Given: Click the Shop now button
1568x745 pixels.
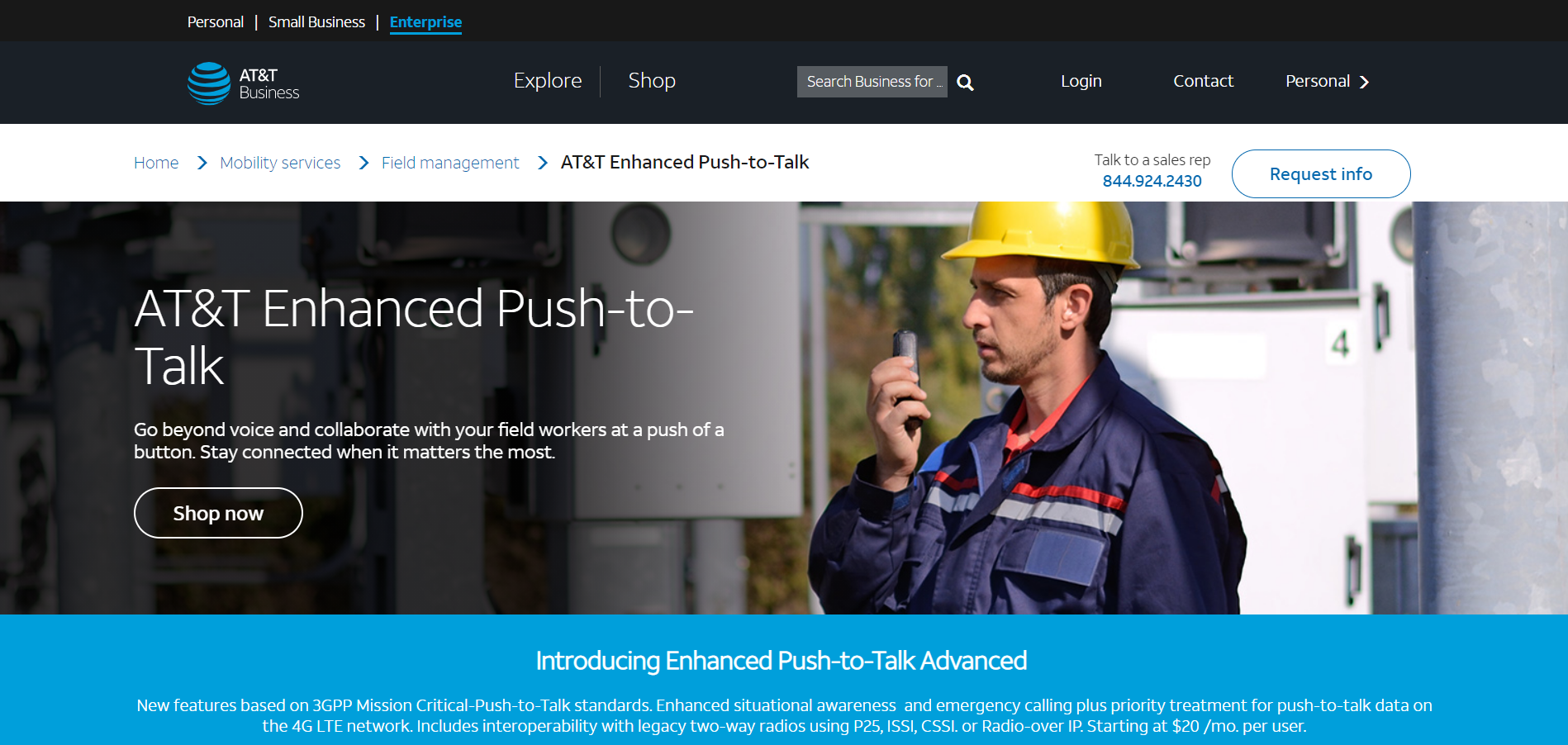Looking at the screenshot, I should pyautogui.click(x=218, y=513).
